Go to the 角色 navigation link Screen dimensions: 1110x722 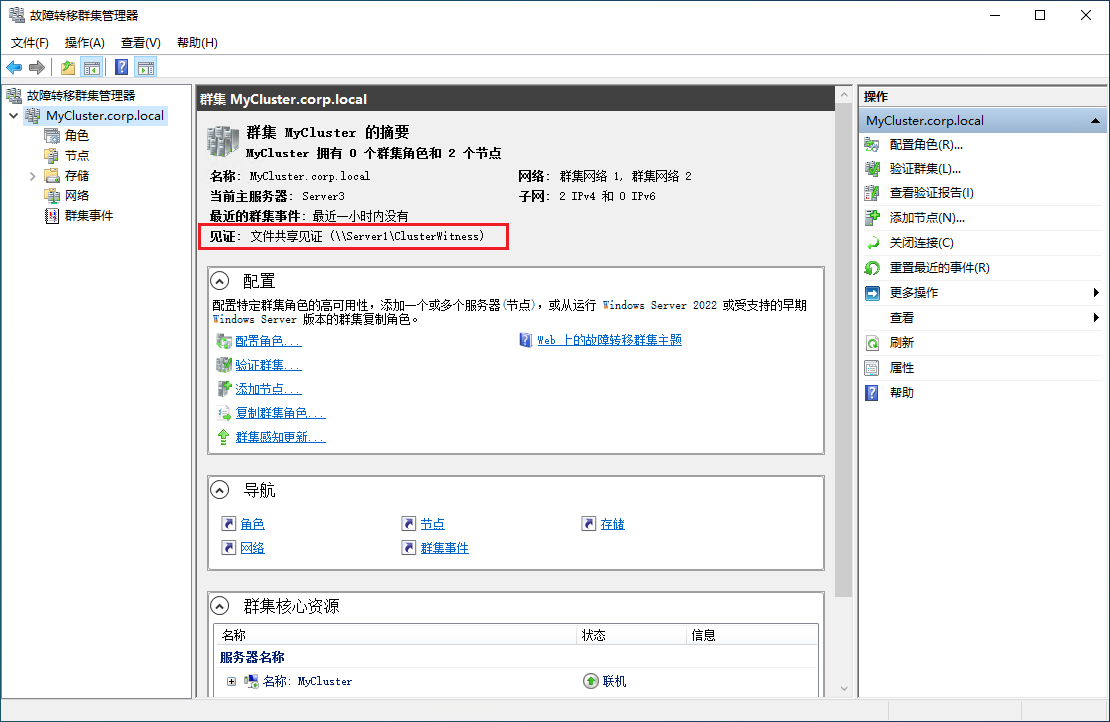(252, 524)
